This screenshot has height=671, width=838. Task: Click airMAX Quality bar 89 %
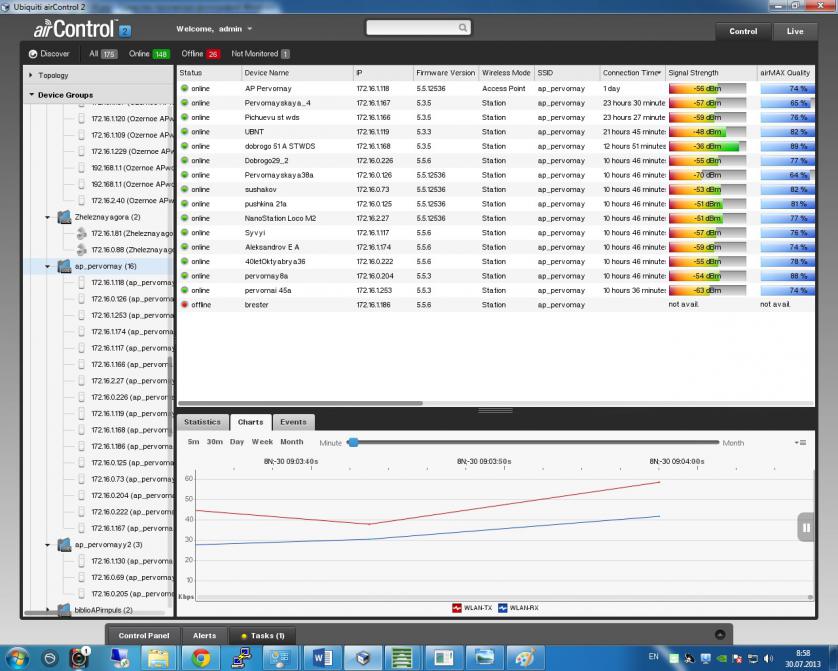(x=787, y=146)
